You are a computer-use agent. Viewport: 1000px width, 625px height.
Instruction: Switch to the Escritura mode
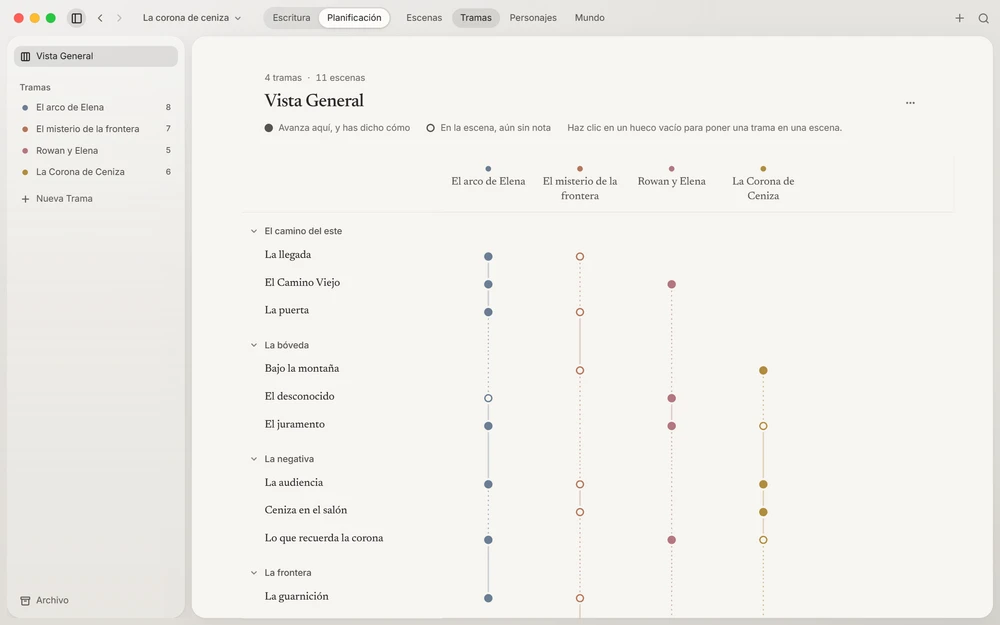click(x=291, y=18)
